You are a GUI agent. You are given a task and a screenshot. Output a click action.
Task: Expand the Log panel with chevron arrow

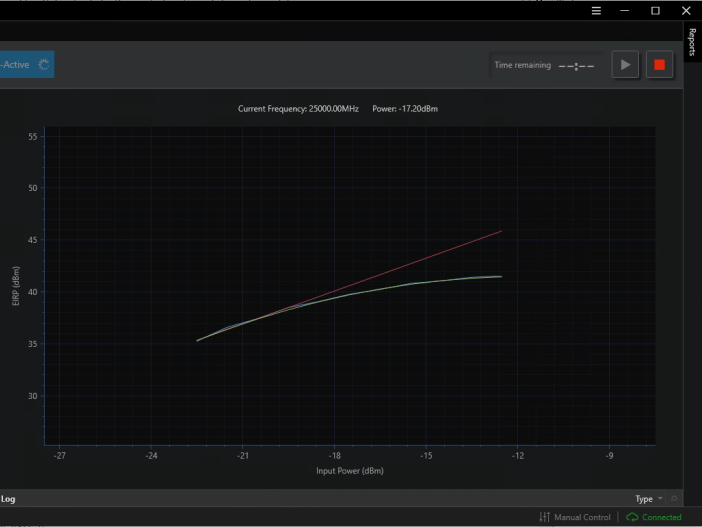click(675, 499)
